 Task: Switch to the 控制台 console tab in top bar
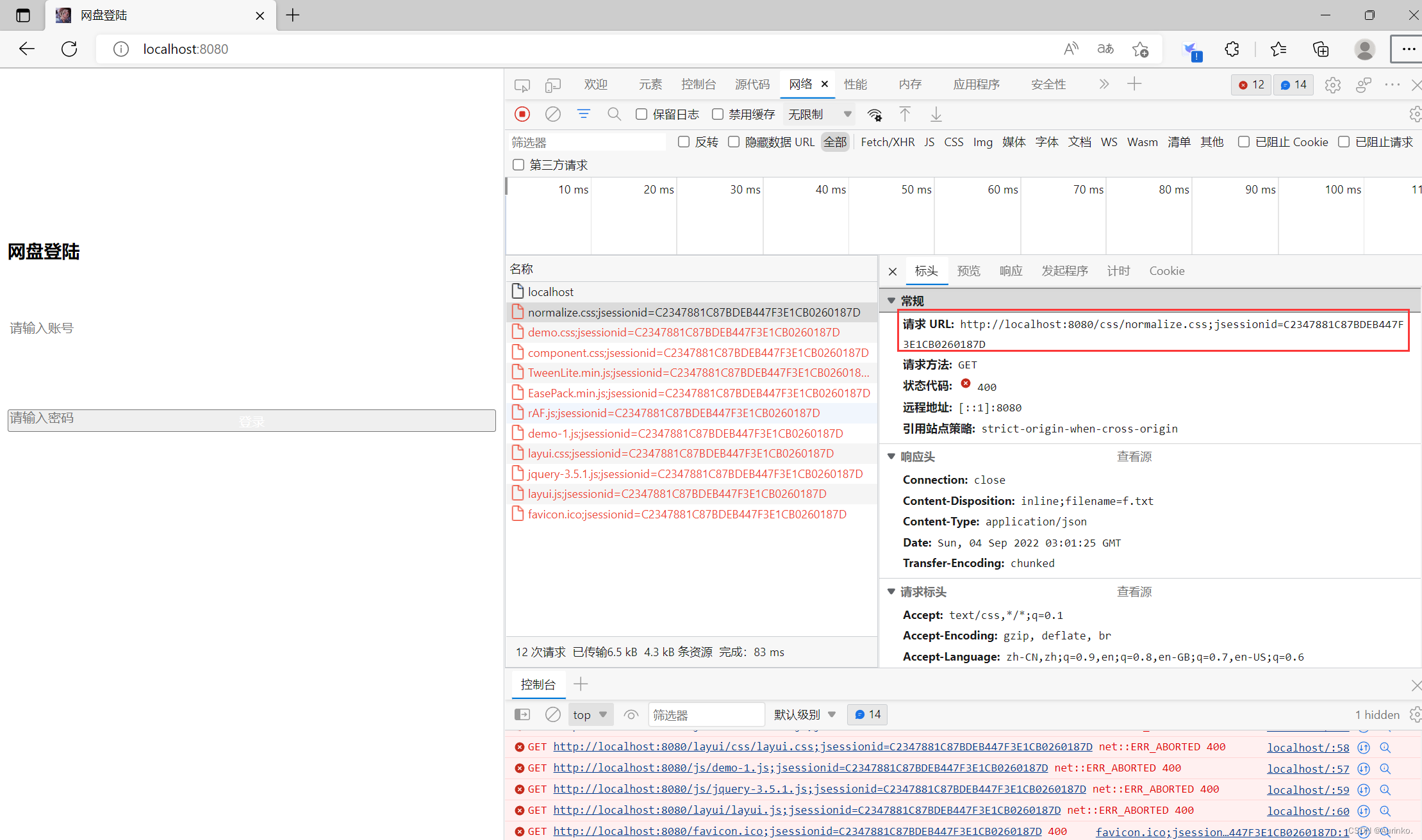point(698,85)
